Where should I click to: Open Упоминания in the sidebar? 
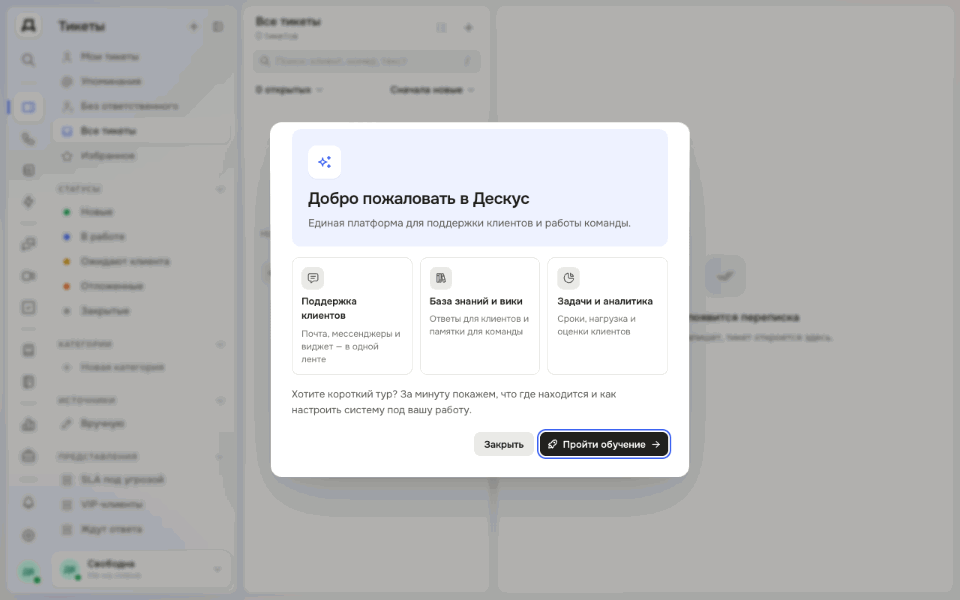pyautogui.click(x=141, y=81)
